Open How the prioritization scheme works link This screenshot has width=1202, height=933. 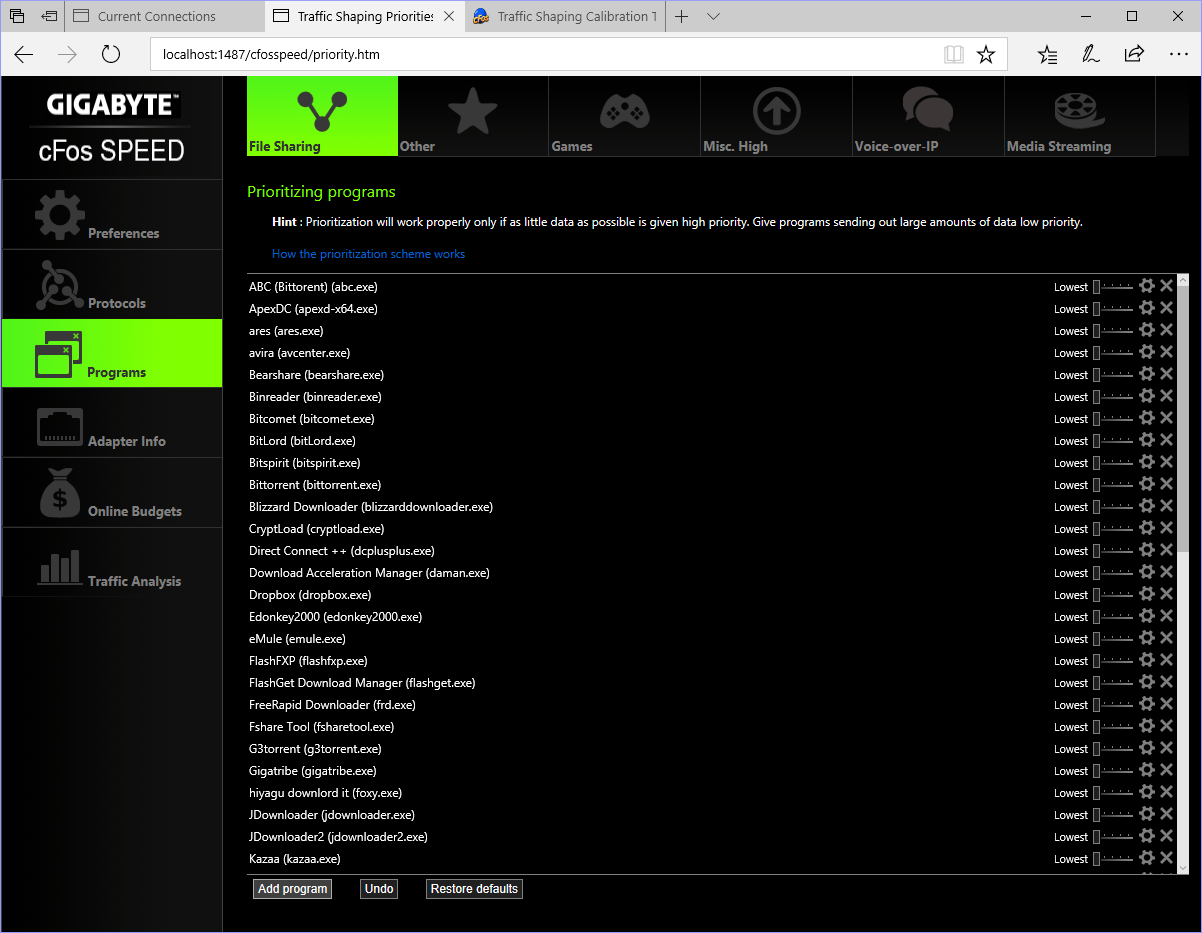pos(368,254)
